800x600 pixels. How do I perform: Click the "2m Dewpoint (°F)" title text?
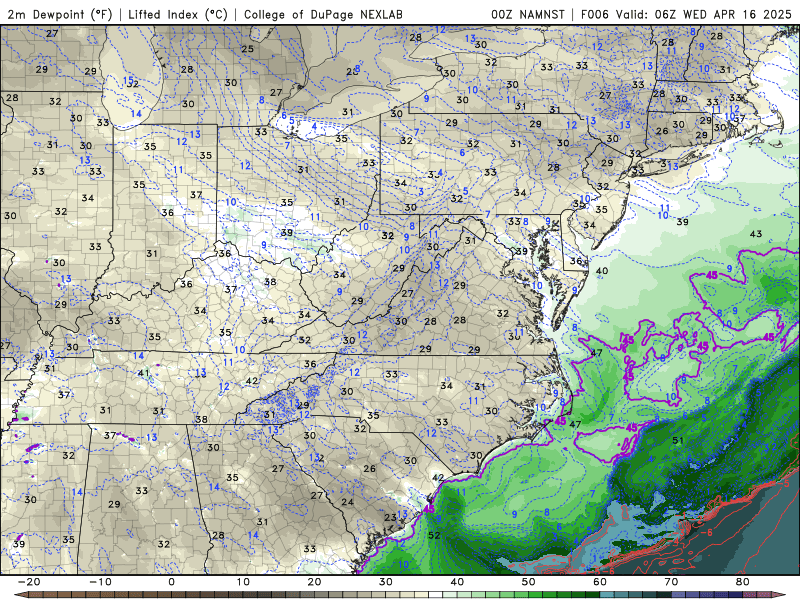[x=60, y=14]
